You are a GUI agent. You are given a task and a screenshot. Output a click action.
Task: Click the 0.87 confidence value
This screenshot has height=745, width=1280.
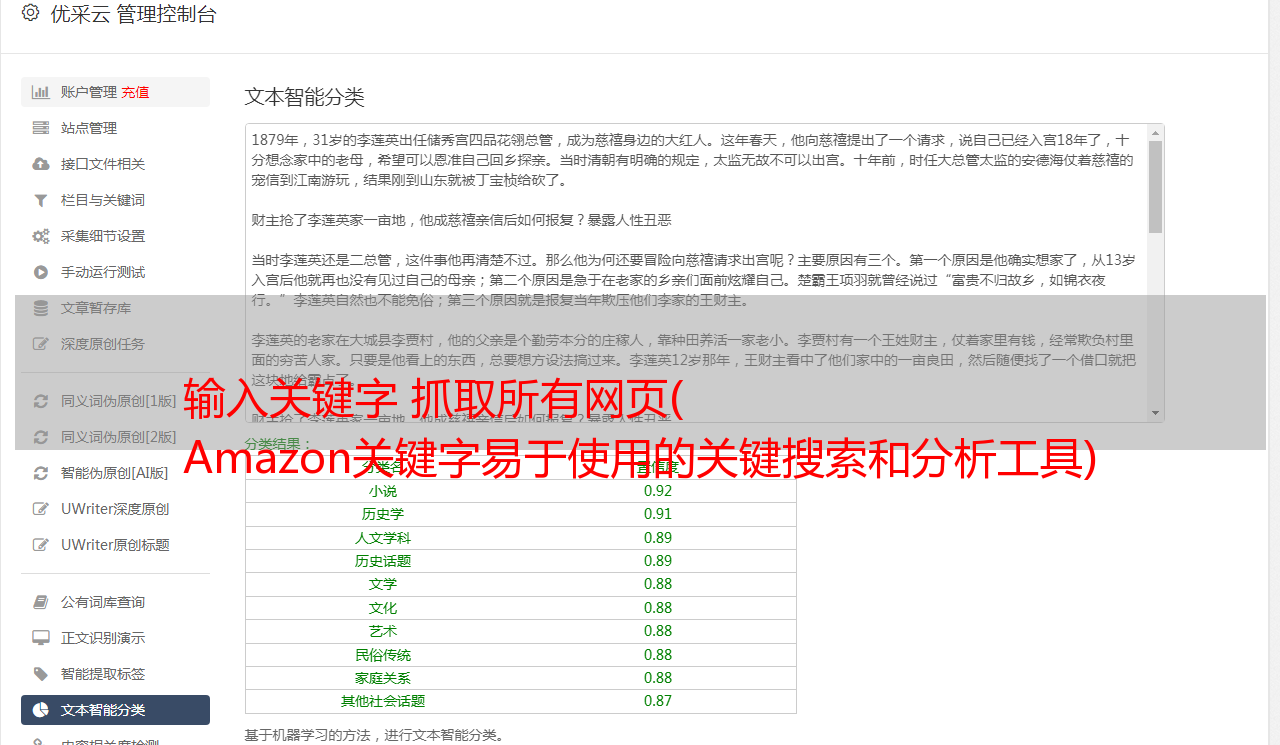[658, 701]
